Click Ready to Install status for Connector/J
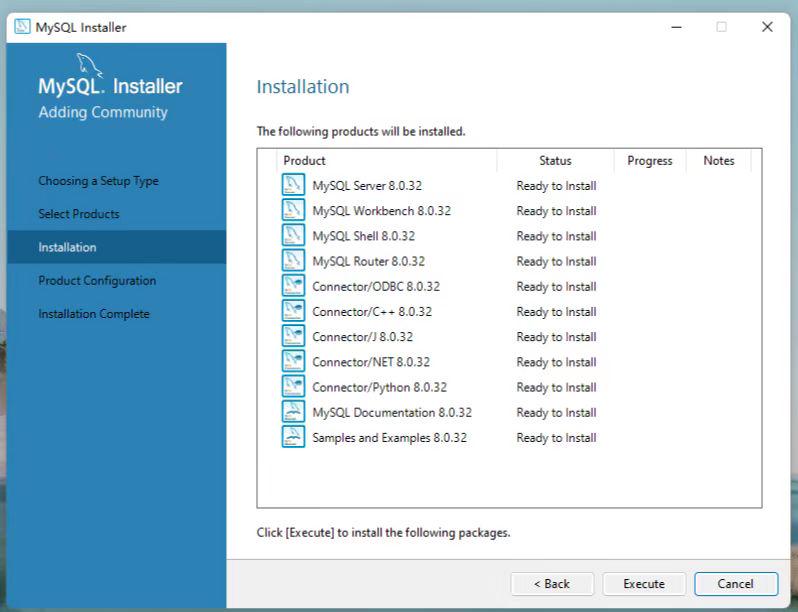The image size is (798, 612). (556, 337)
